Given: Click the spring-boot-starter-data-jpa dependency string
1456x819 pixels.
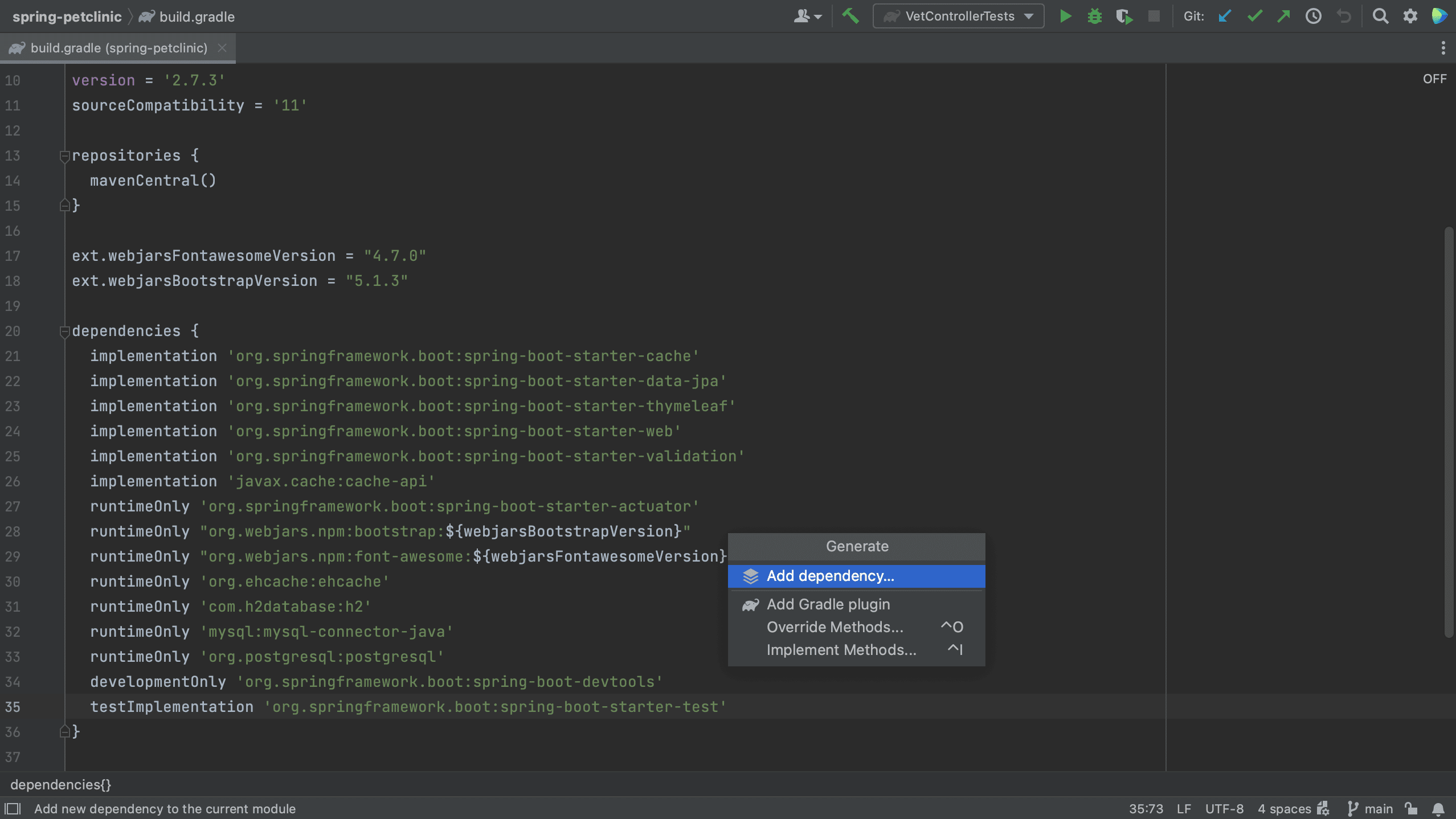Looking at the screenshot, I should (477, 381).
